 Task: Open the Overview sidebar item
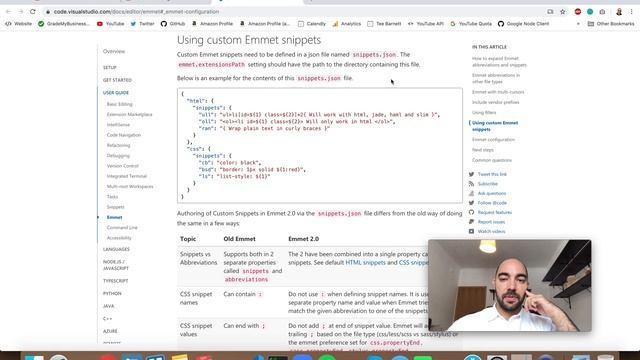tap(114, 51)
